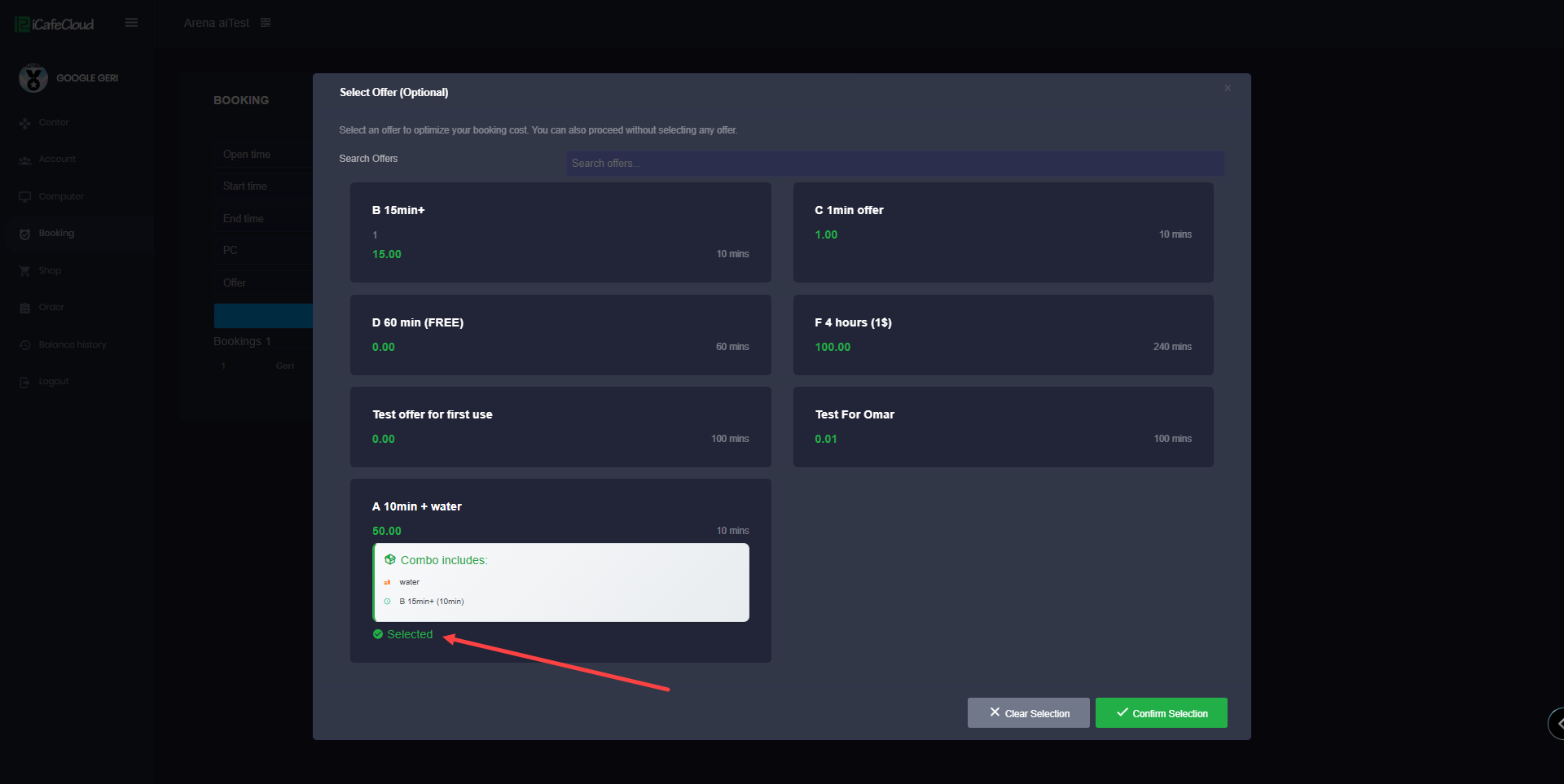Choose the D 60 min (FREE) offer
Screen dimensions: 1564x784
coord(560,335)
